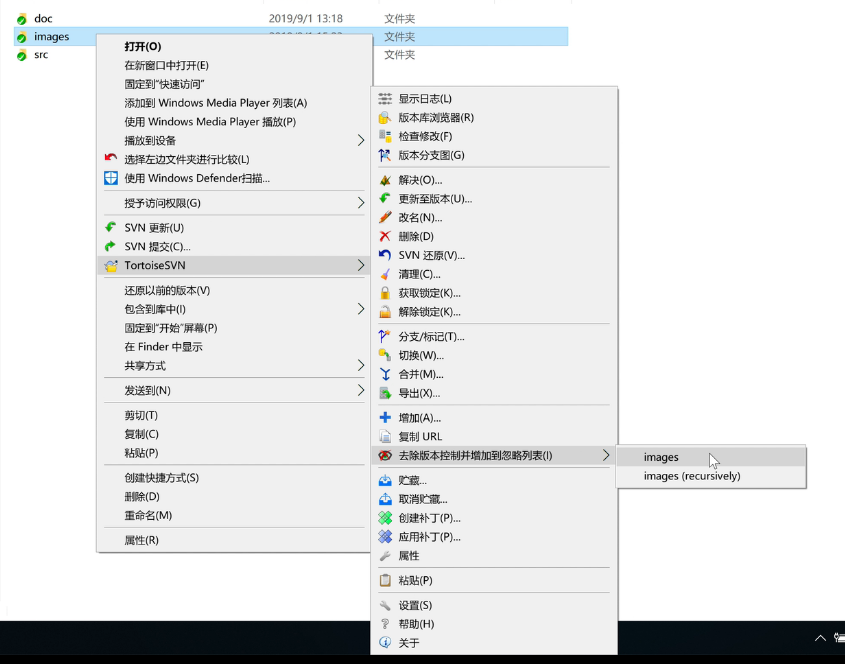
Task: Click the Revision Graph (版本分支图) icon
Action: 385,155
